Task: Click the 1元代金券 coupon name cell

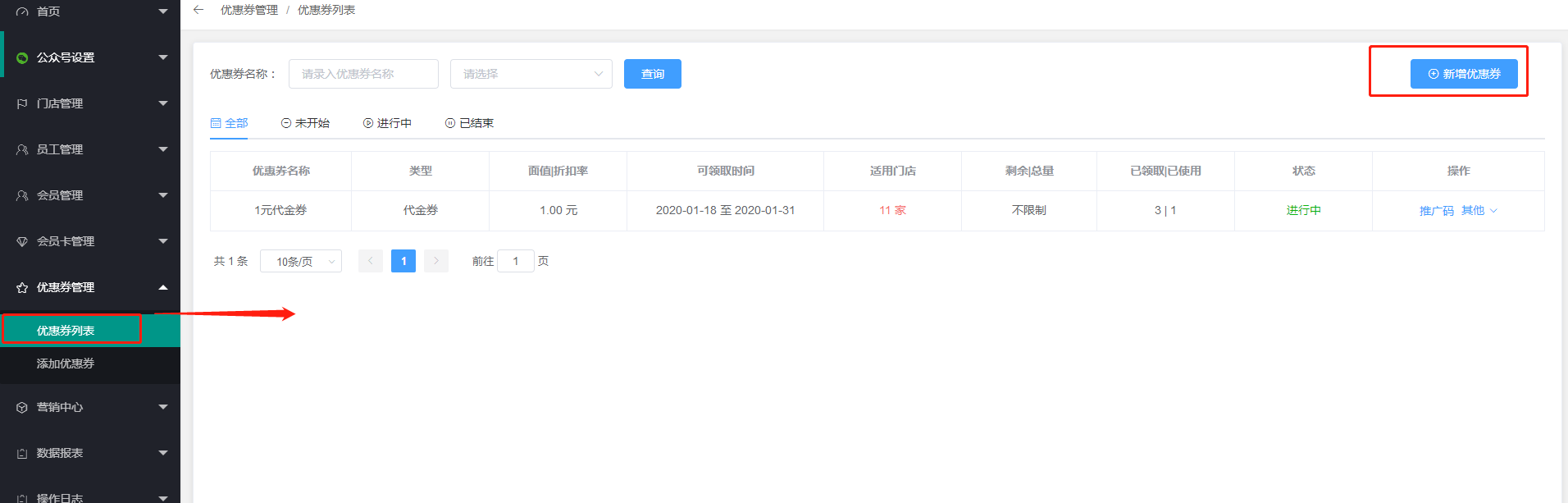Action: pos(280,211)
